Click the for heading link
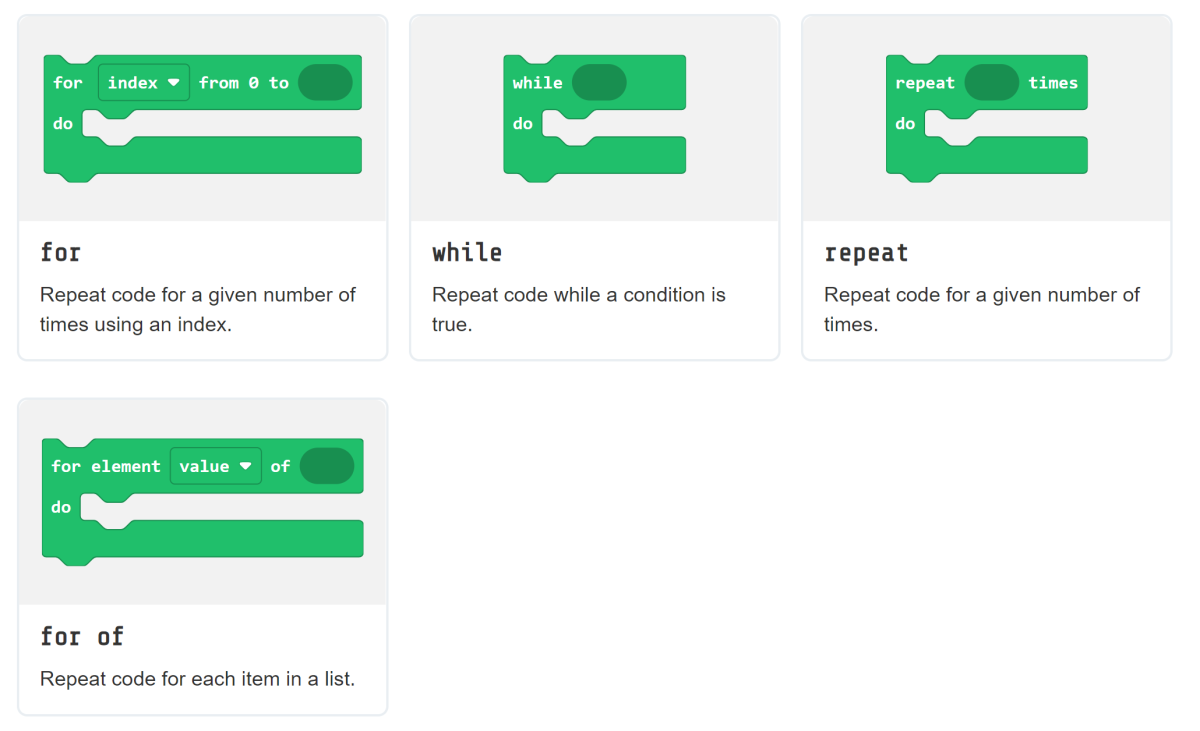Image resolution: width=1200 pixels, height=731 pixels. pyautogui.click(x=60, y=253)
